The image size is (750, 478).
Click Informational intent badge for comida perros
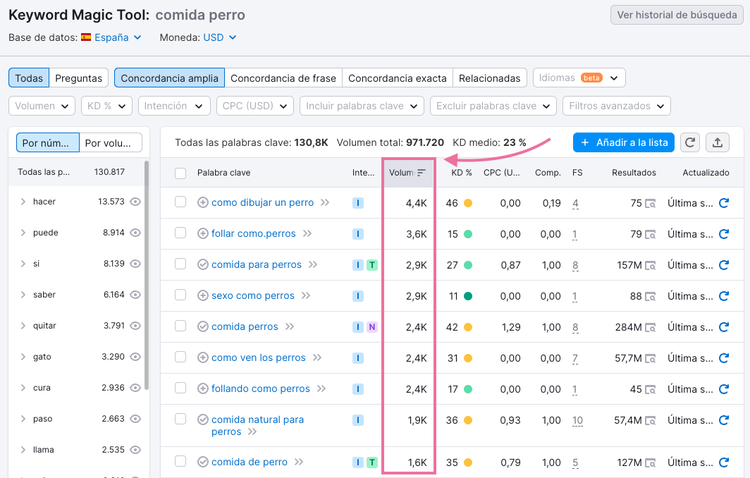358,327
